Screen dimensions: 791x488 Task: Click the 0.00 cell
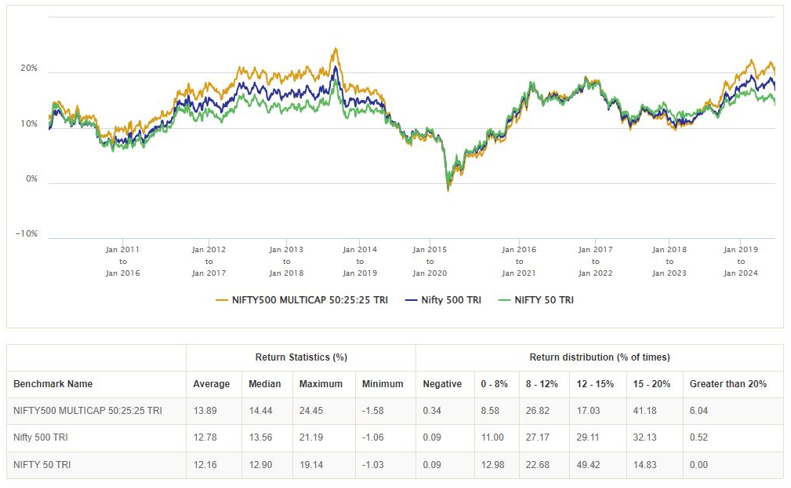pyautogui.click(x=699, y=465)
